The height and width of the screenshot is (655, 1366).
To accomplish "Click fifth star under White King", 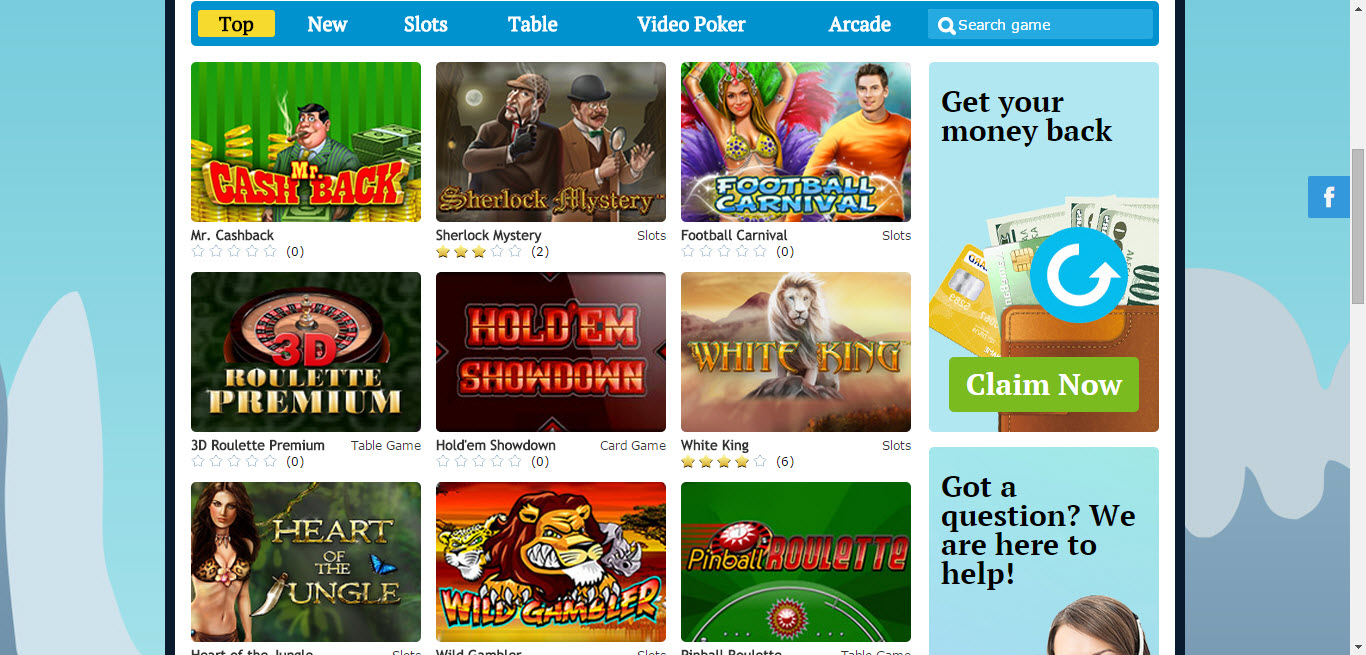I will 760,461.
